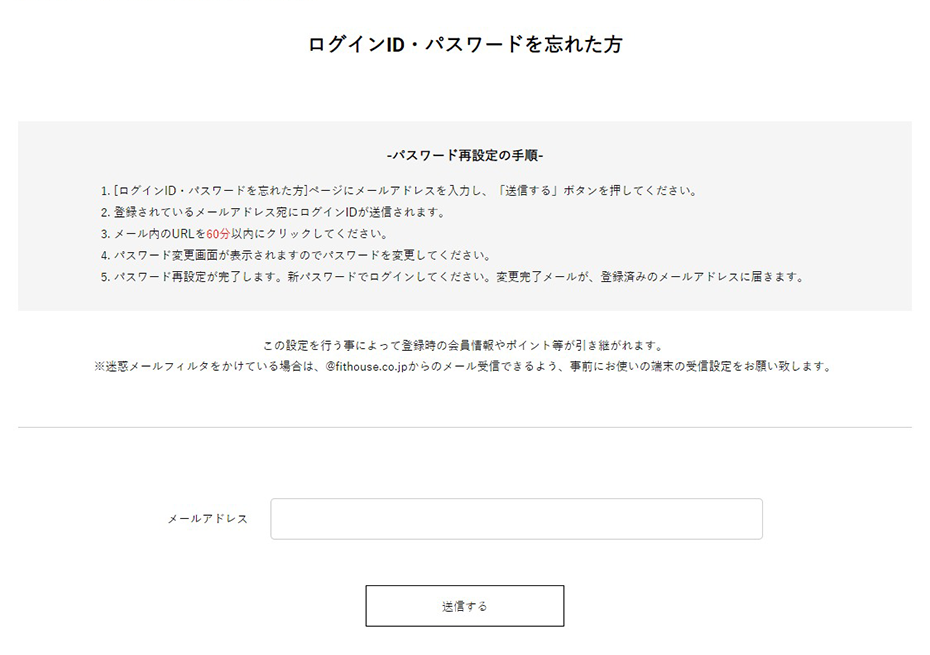Screen dimensions: 930x655
Task: Click the horizontal divider line above the form
Action: [x=465, y=428]
